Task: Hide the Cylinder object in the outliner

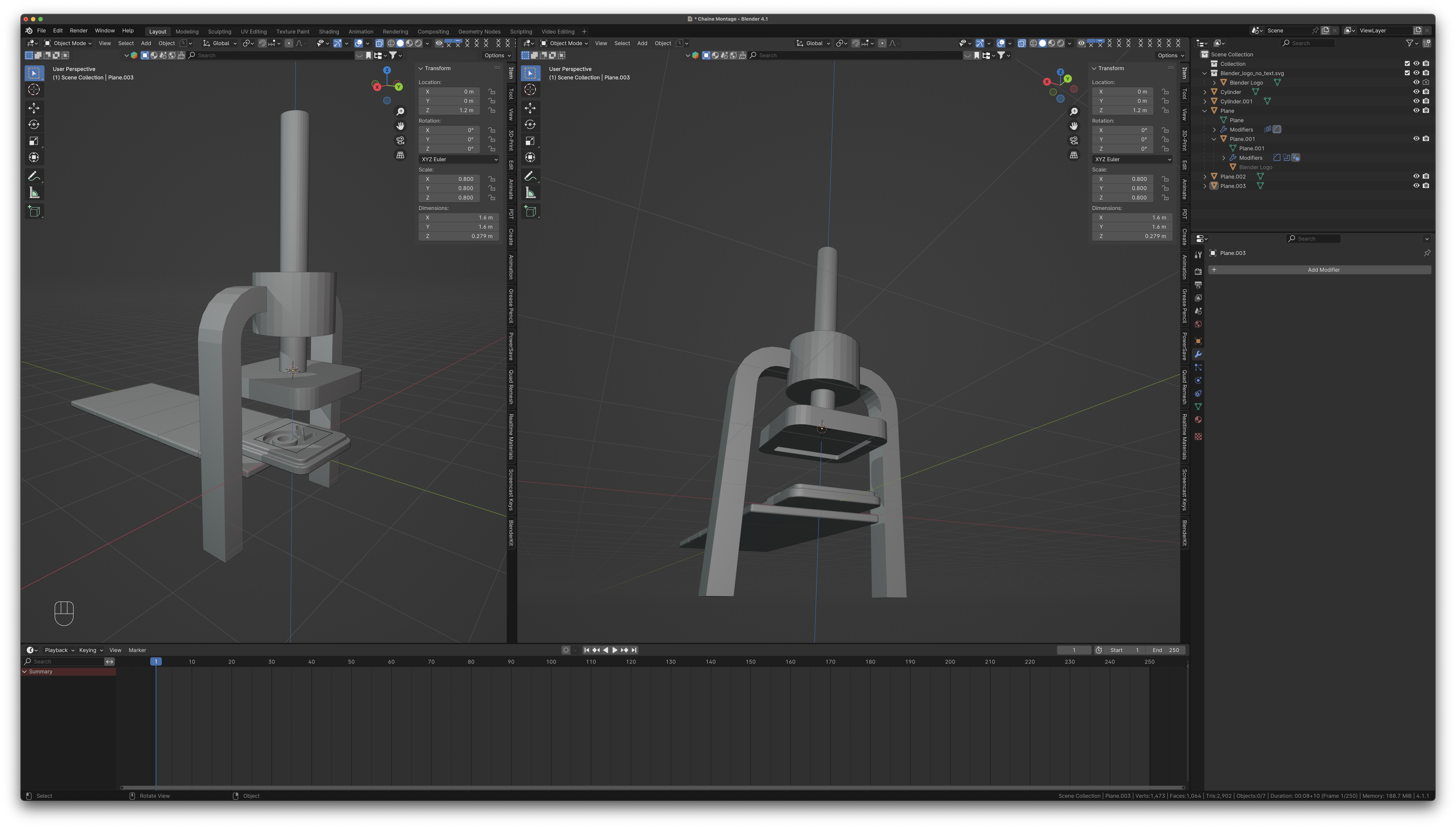Action: tap(1416, 92)
